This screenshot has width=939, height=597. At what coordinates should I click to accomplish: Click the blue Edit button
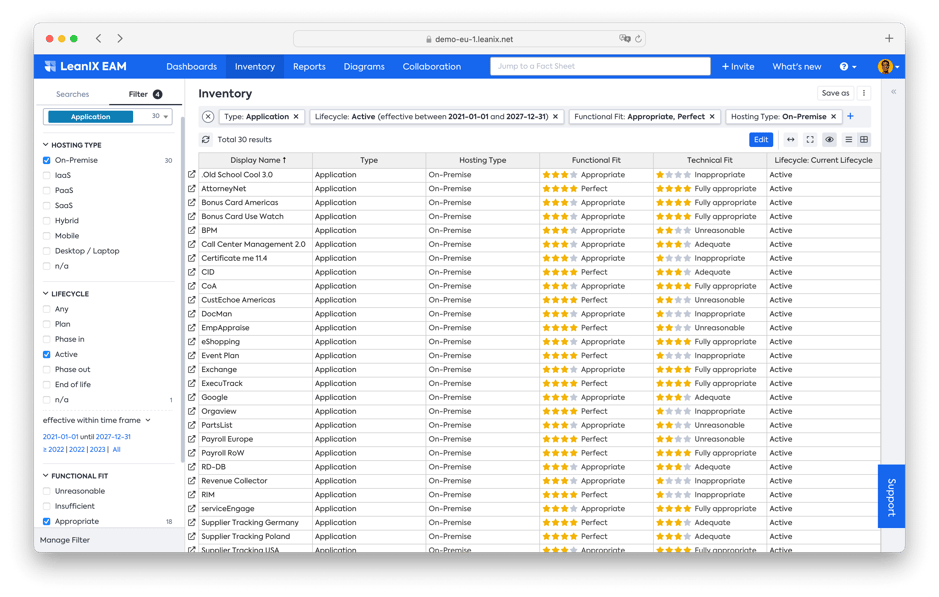click(x=761, y=140)
